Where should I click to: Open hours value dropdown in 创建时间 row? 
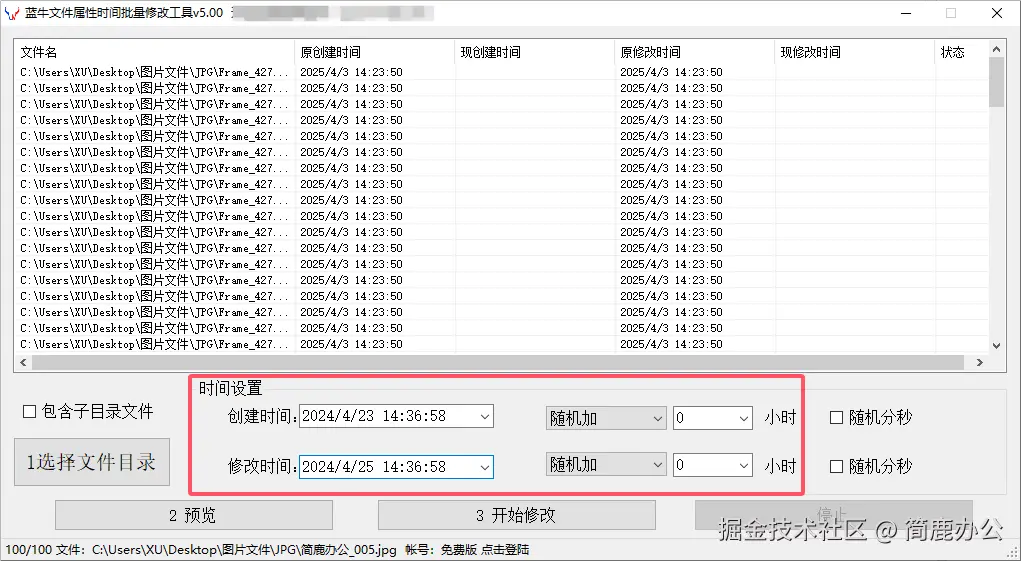coord(744,418)
